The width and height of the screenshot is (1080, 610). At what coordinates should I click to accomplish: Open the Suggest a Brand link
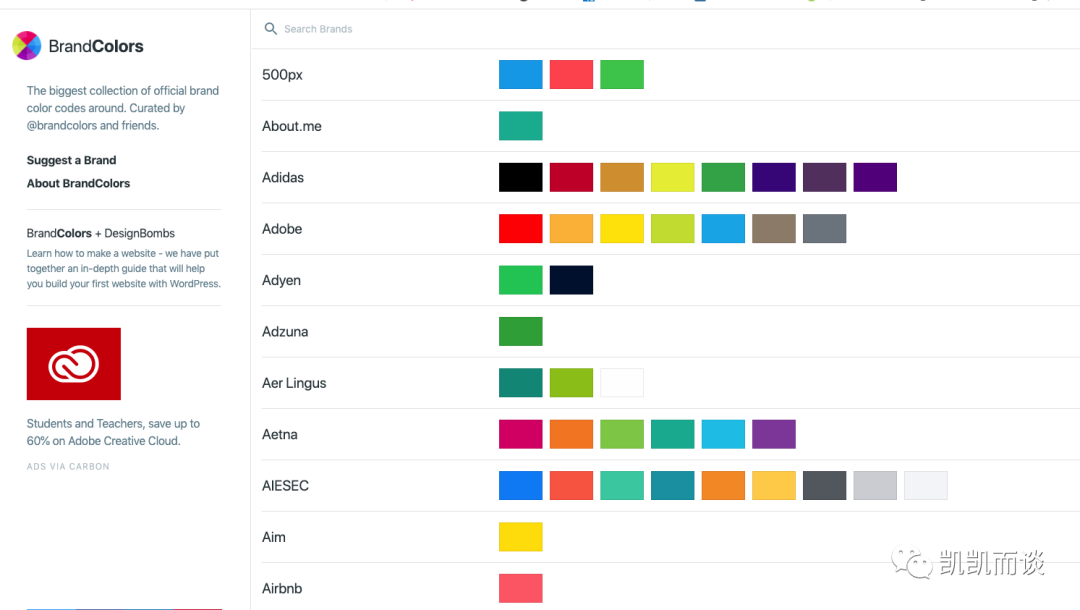click(71, 160)
